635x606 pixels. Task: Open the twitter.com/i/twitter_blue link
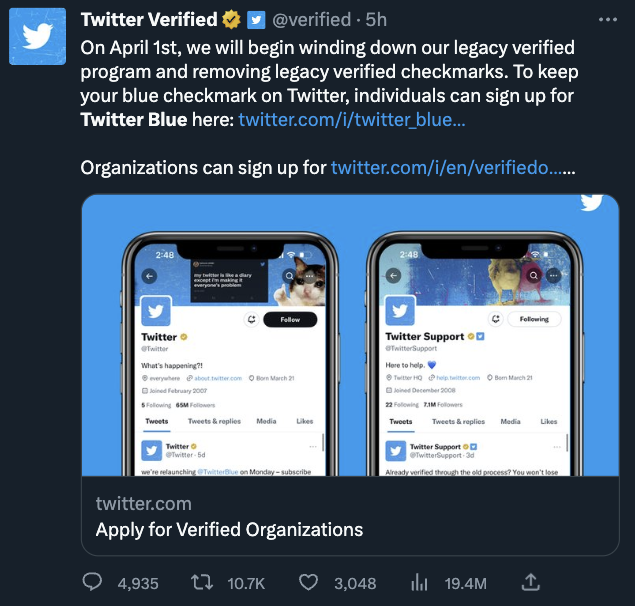pos(351,120)
